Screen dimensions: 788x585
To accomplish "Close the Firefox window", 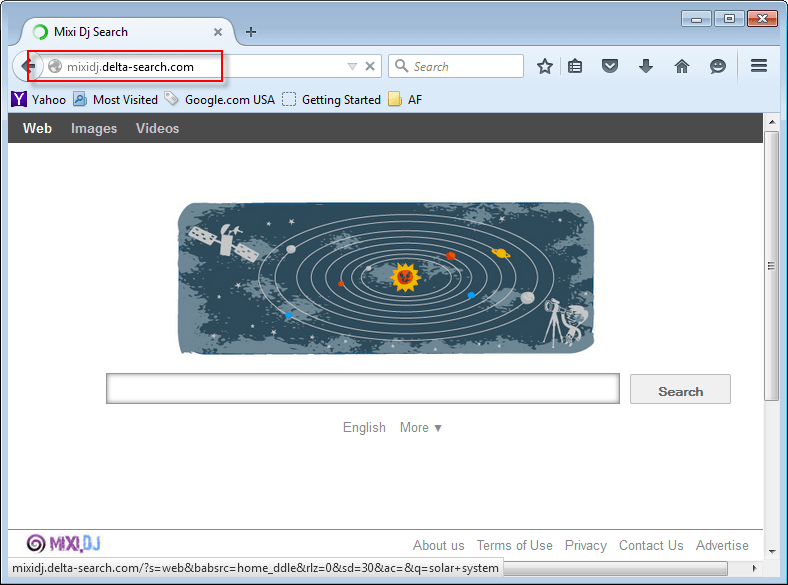I will pyautogui.click(x=762, y=19).
